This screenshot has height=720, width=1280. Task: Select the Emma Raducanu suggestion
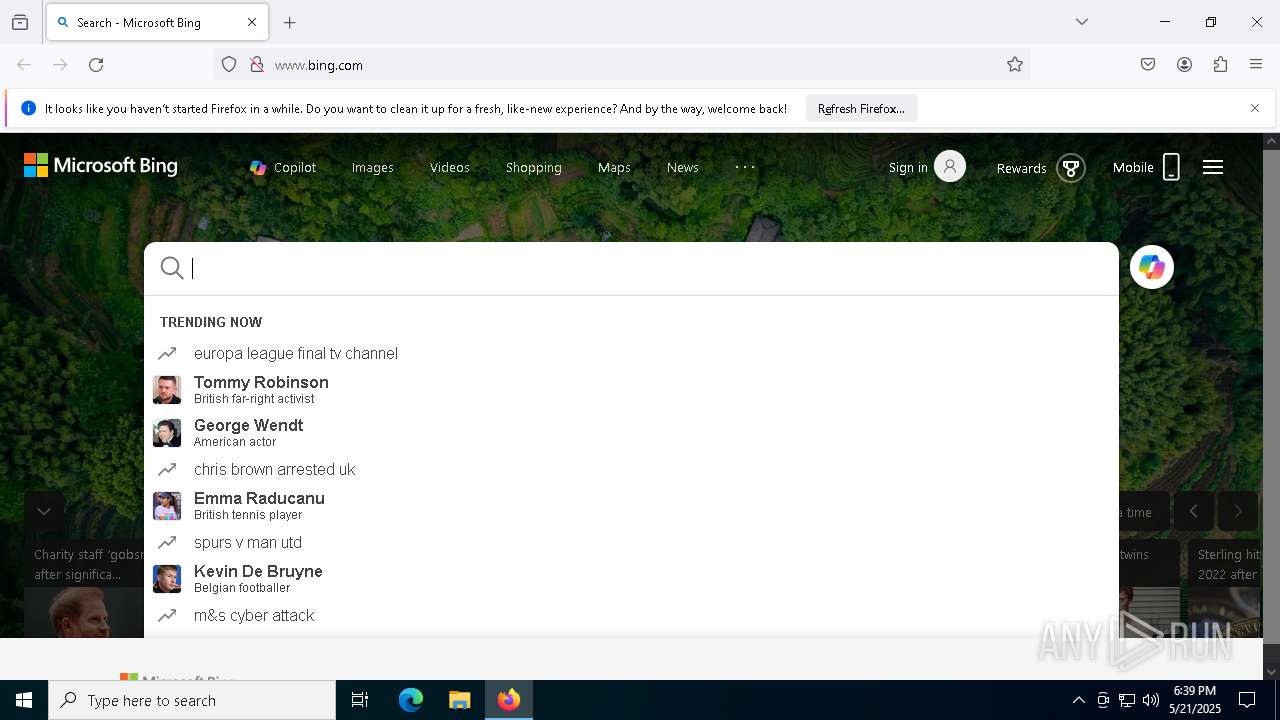click(631, 505)
